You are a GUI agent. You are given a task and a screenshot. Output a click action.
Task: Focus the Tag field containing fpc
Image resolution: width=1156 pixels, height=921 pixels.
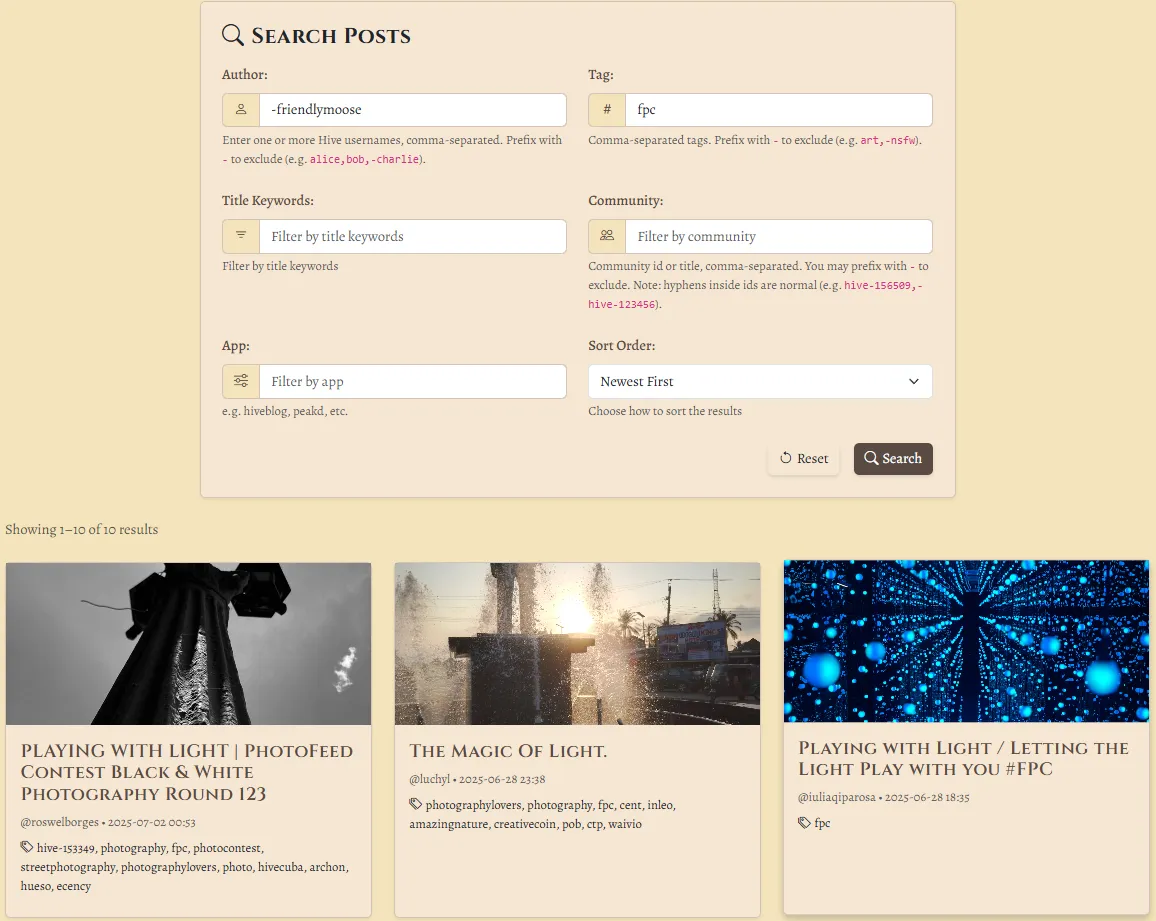779,110
